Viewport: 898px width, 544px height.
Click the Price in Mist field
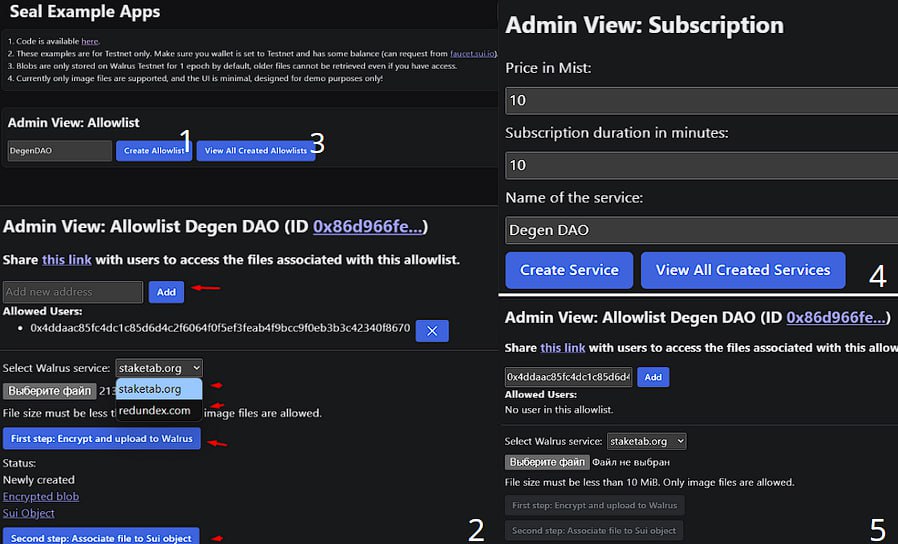702,101
